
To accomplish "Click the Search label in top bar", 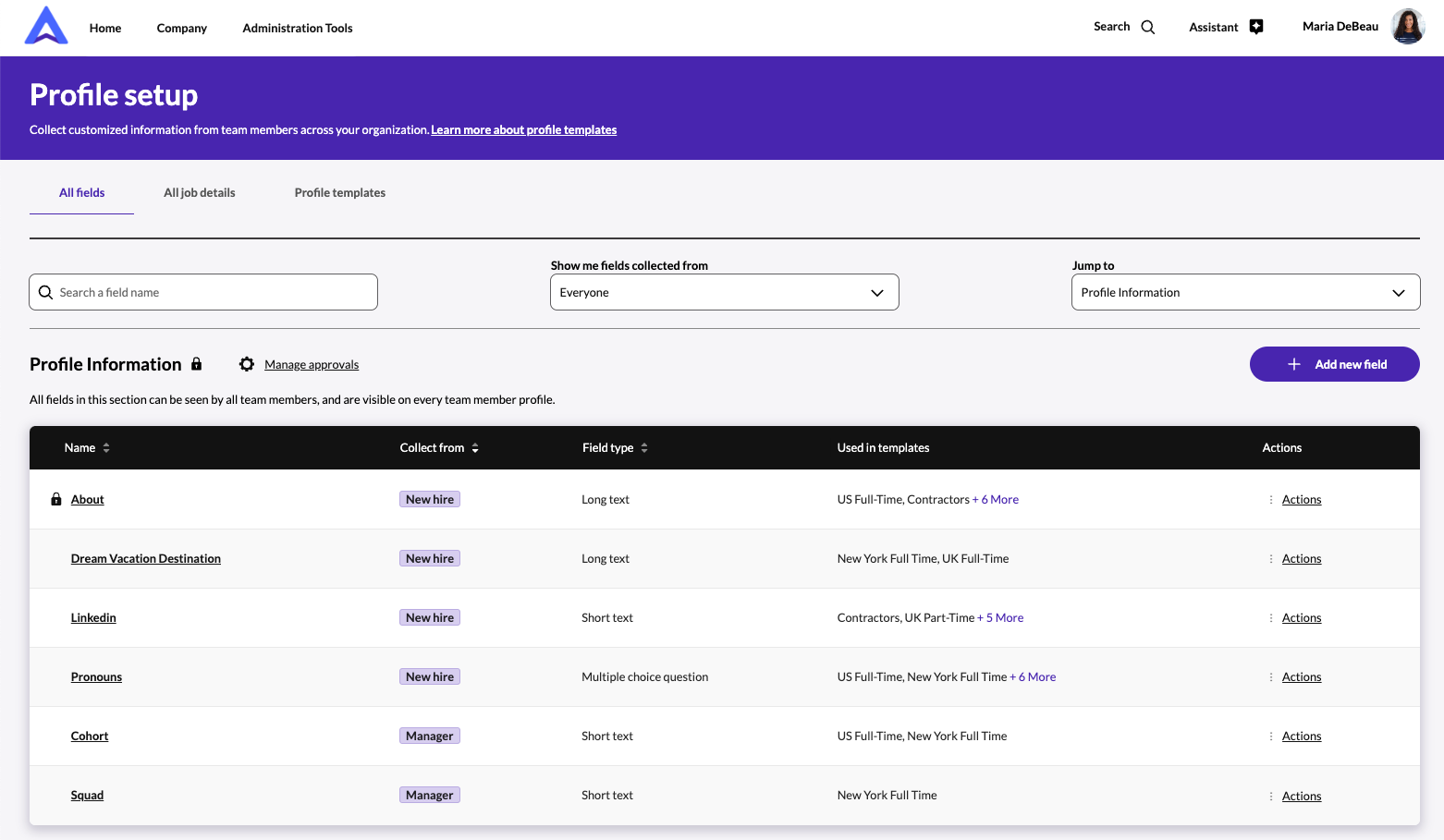I will pyautogui.click(x=1112, y=27).
